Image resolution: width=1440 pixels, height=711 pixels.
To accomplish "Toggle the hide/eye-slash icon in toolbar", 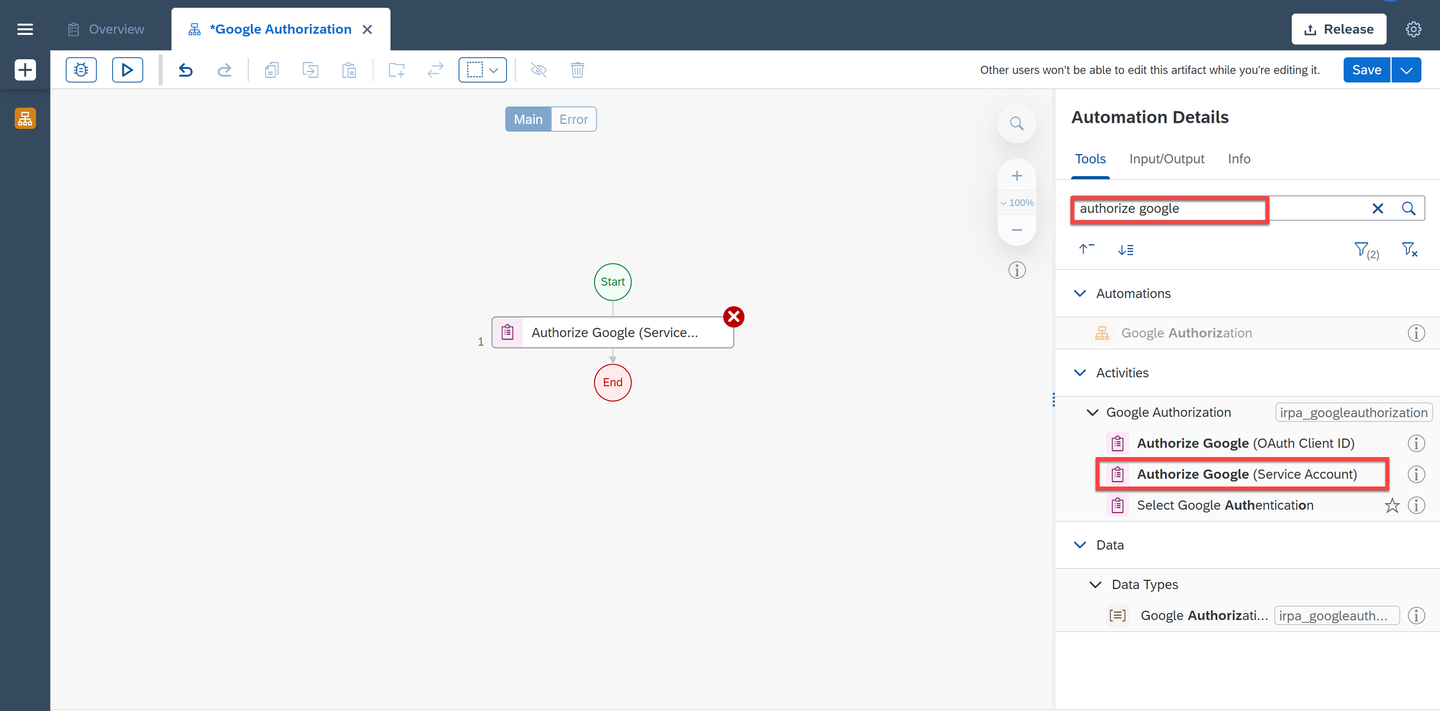I will pos(539,70).
